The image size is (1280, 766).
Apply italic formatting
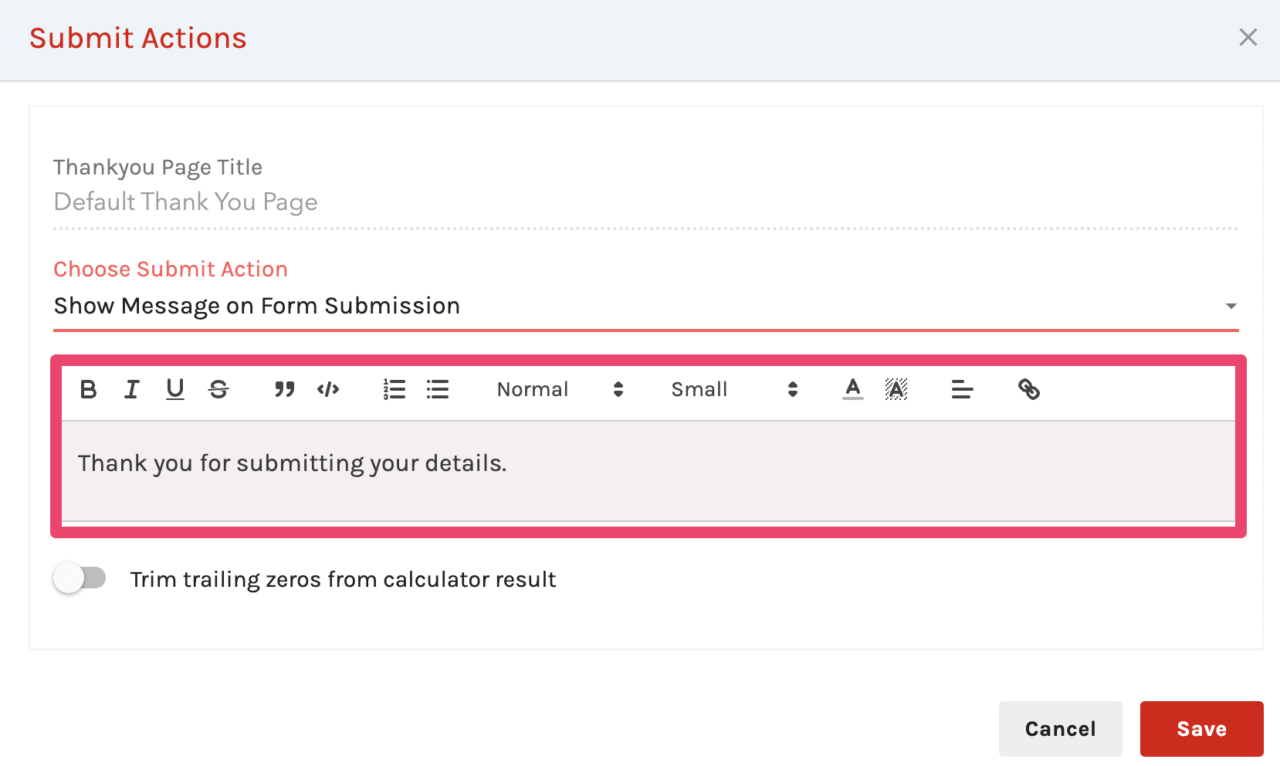(131, 389)
